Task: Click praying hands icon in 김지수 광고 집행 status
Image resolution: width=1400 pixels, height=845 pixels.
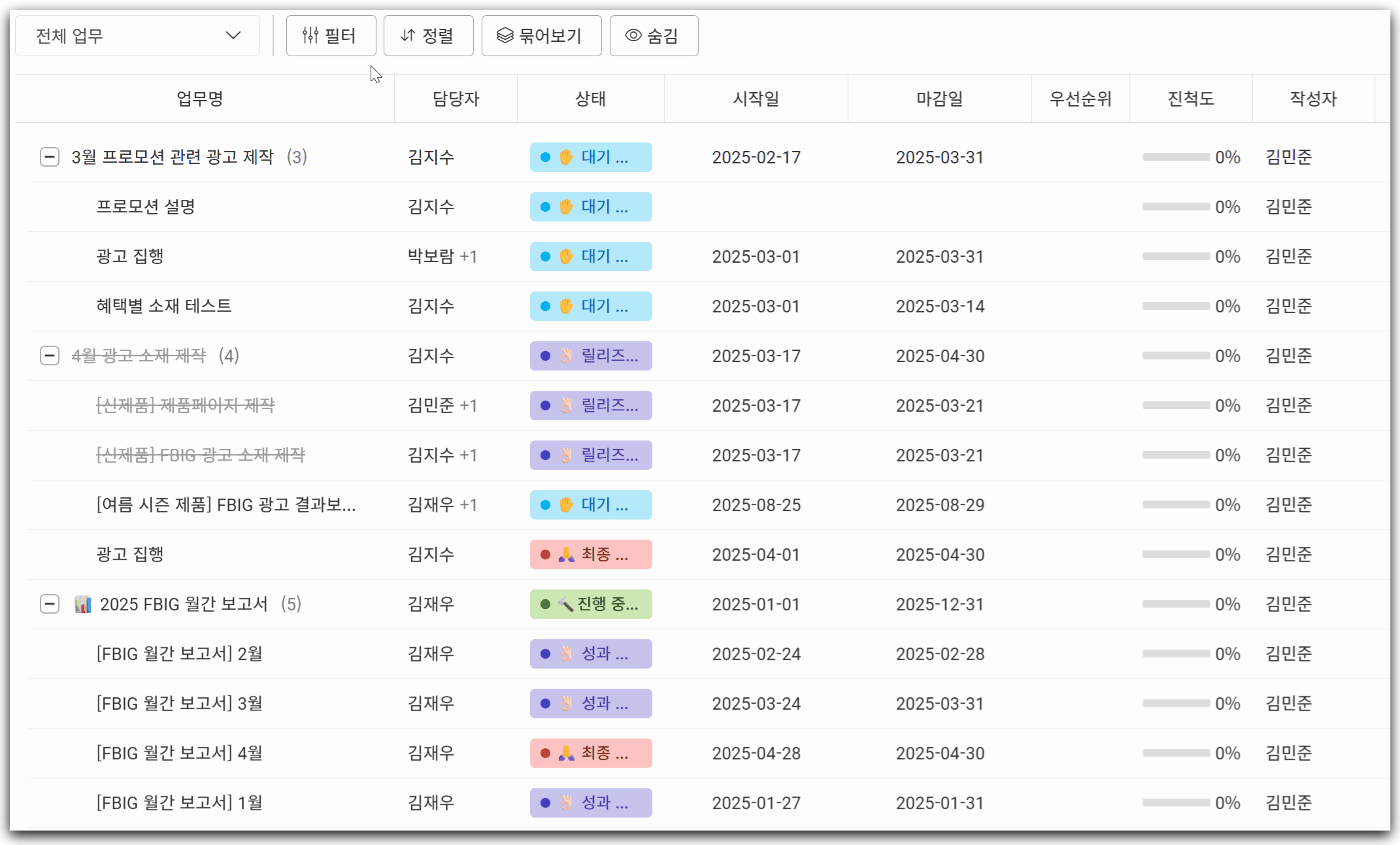Action: click(566, 554)
